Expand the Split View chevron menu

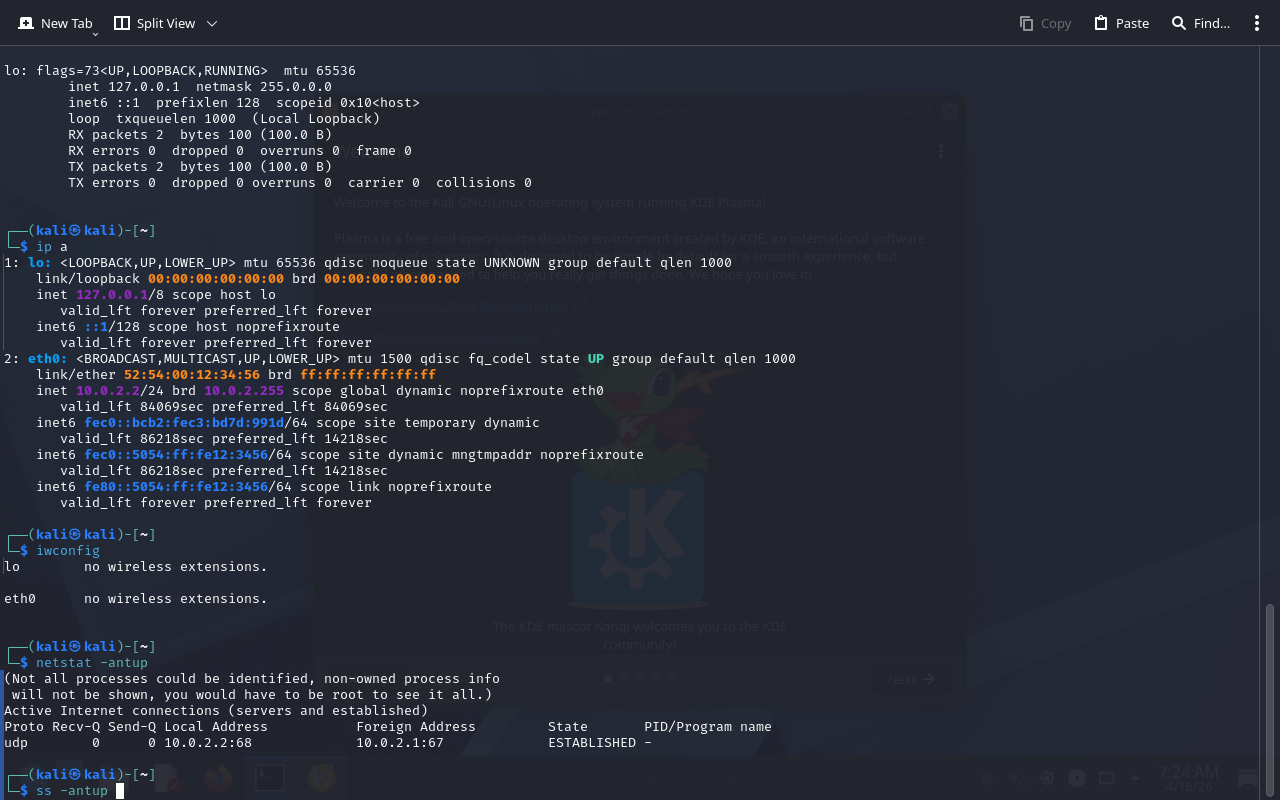click(211, 23)
